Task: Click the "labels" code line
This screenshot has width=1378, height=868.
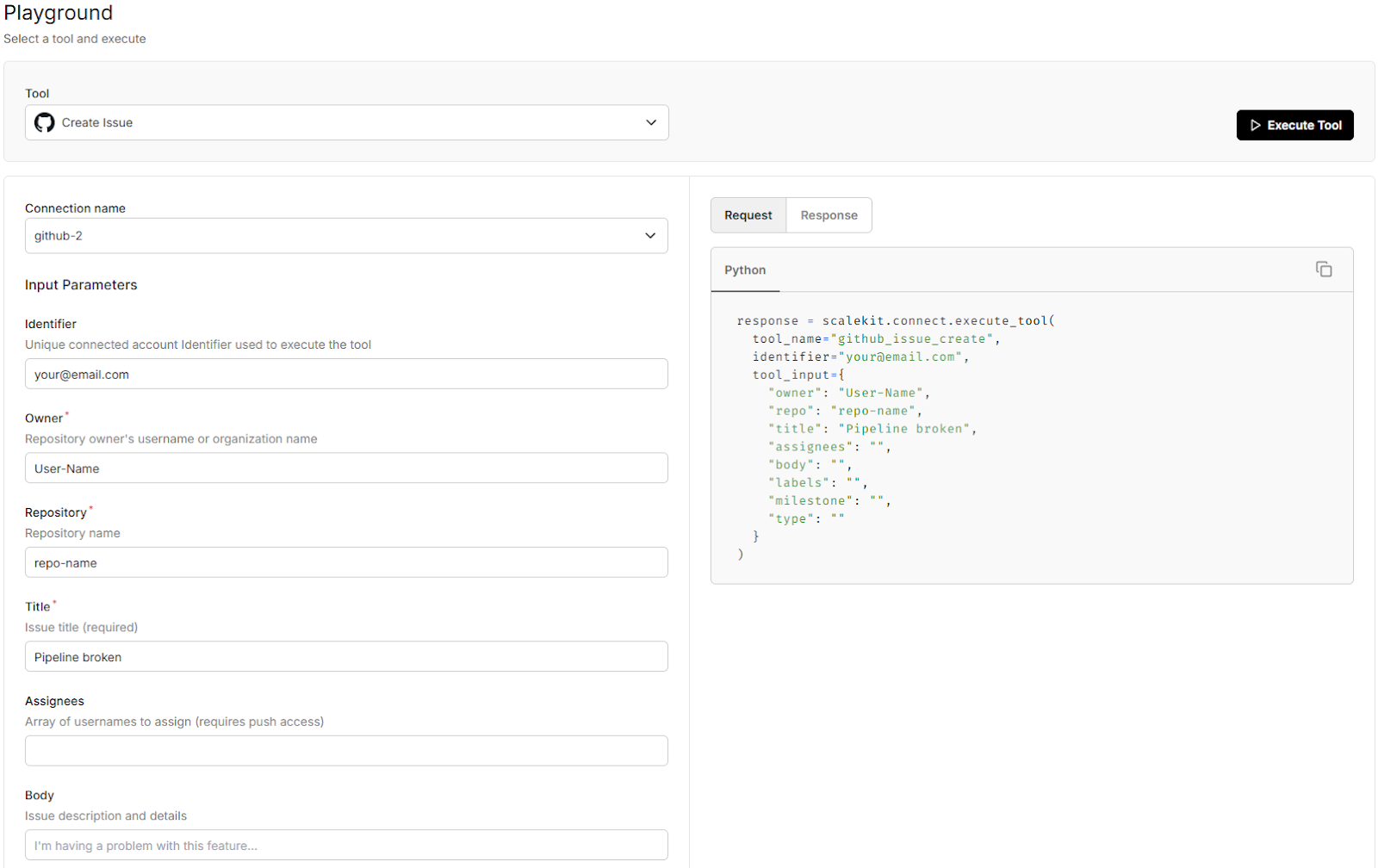Action: (818, 483)
